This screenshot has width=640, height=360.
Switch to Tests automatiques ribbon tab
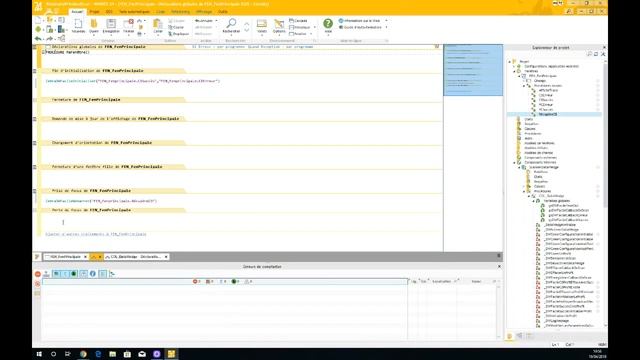[134, 12]
